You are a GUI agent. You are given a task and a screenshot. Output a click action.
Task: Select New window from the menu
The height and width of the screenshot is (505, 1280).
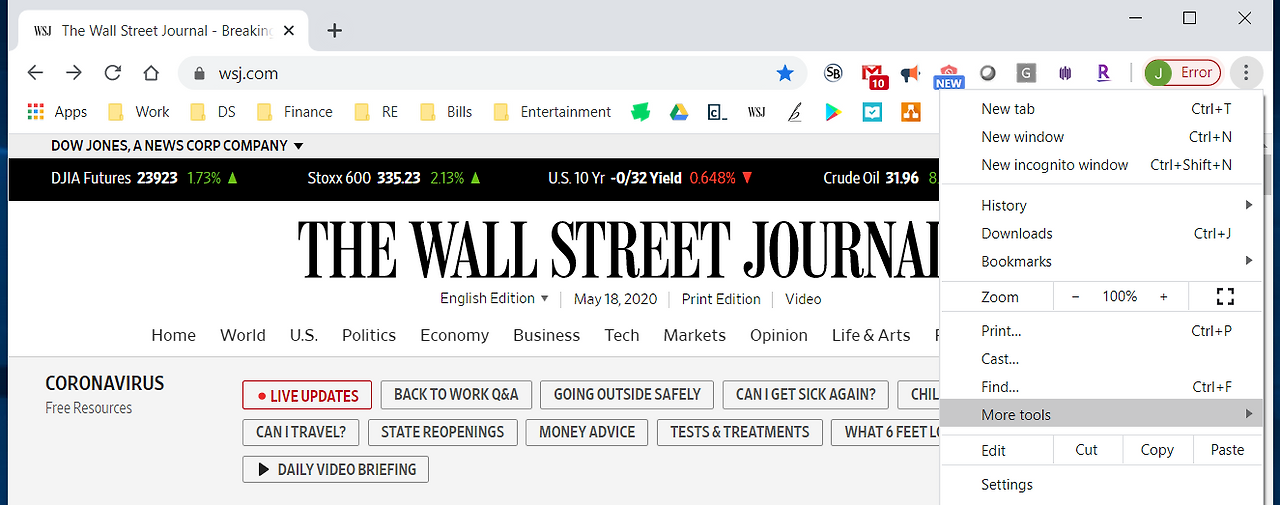pos(1102,137)
